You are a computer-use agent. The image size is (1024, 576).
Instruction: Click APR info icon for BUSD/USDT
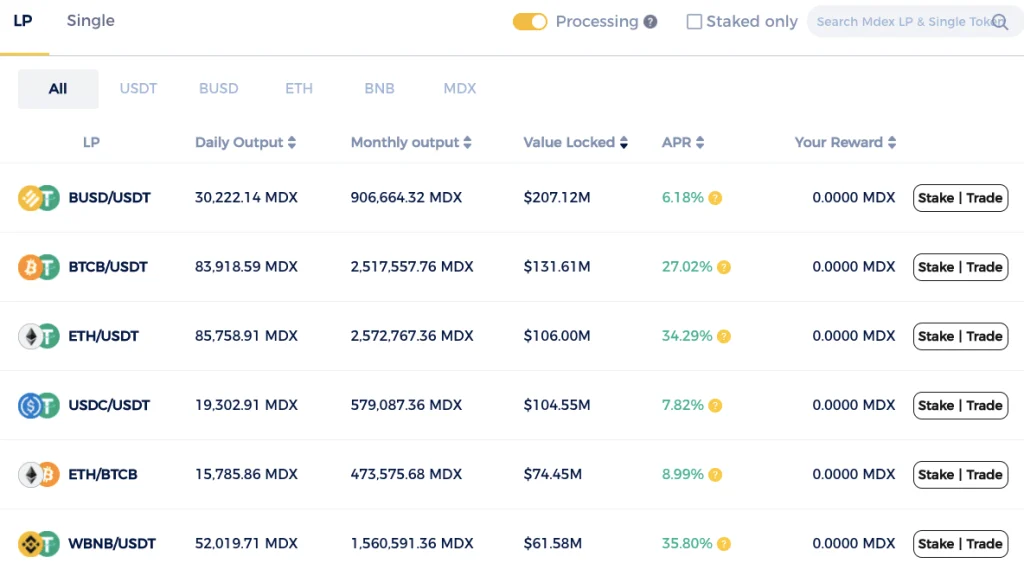point(715,198)
